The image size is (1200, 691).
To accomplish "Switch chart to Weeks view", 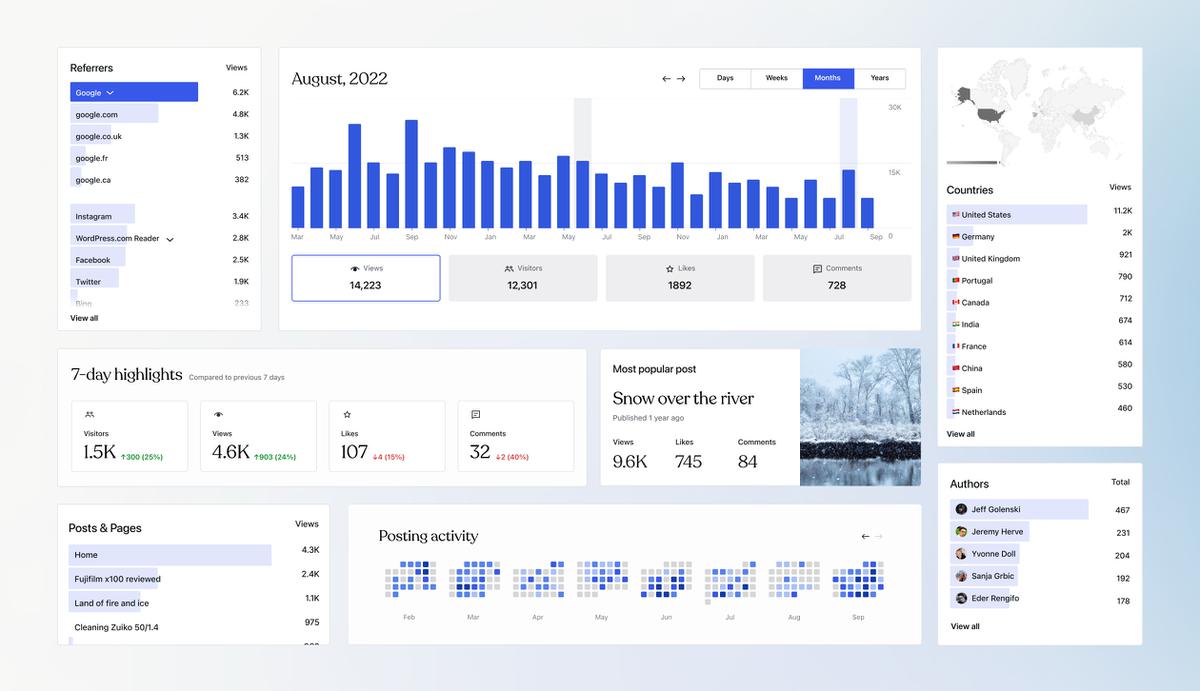I will tap(777, 78).
